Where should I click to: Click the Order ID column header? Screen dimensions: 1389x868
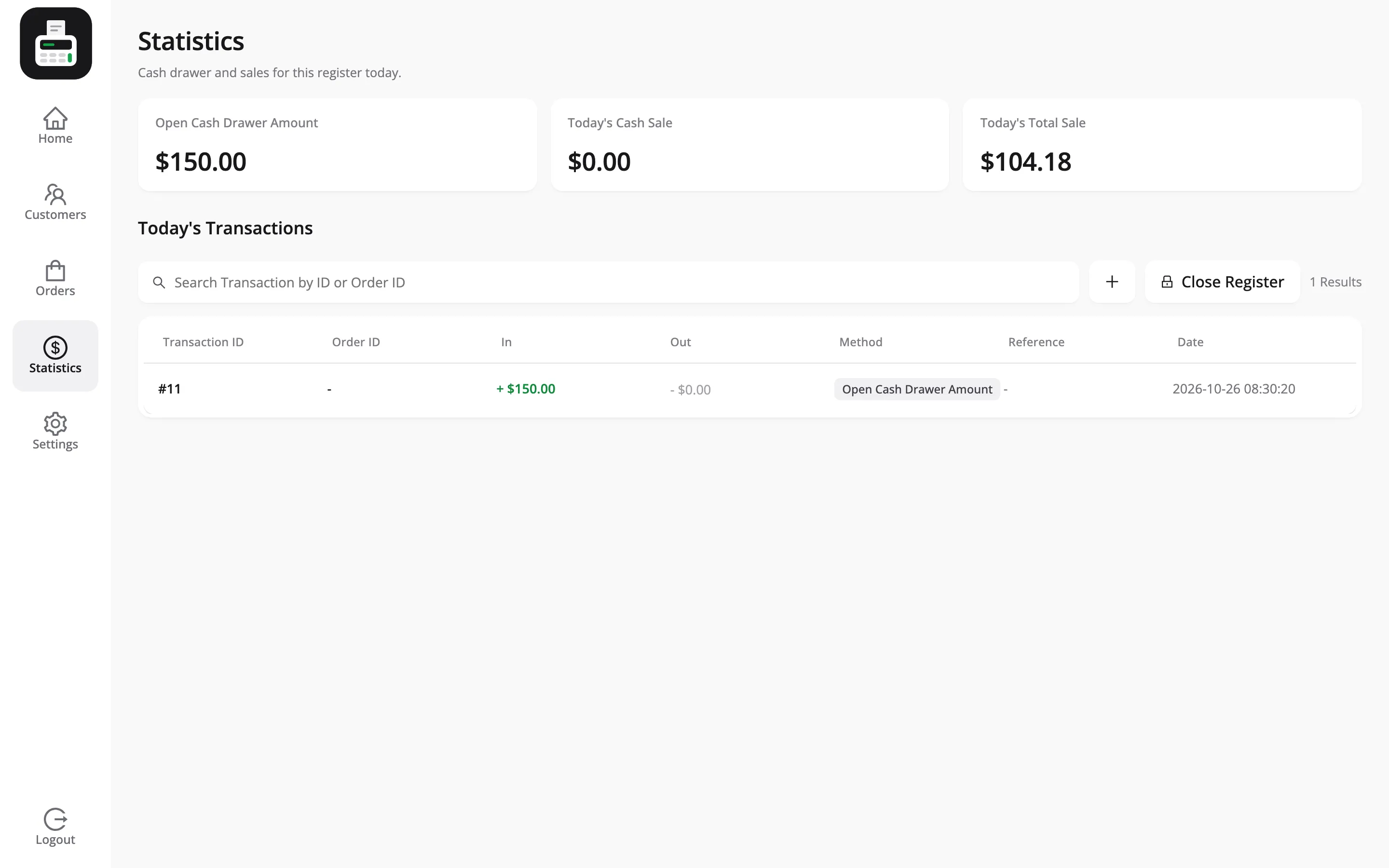coord(356,342)
